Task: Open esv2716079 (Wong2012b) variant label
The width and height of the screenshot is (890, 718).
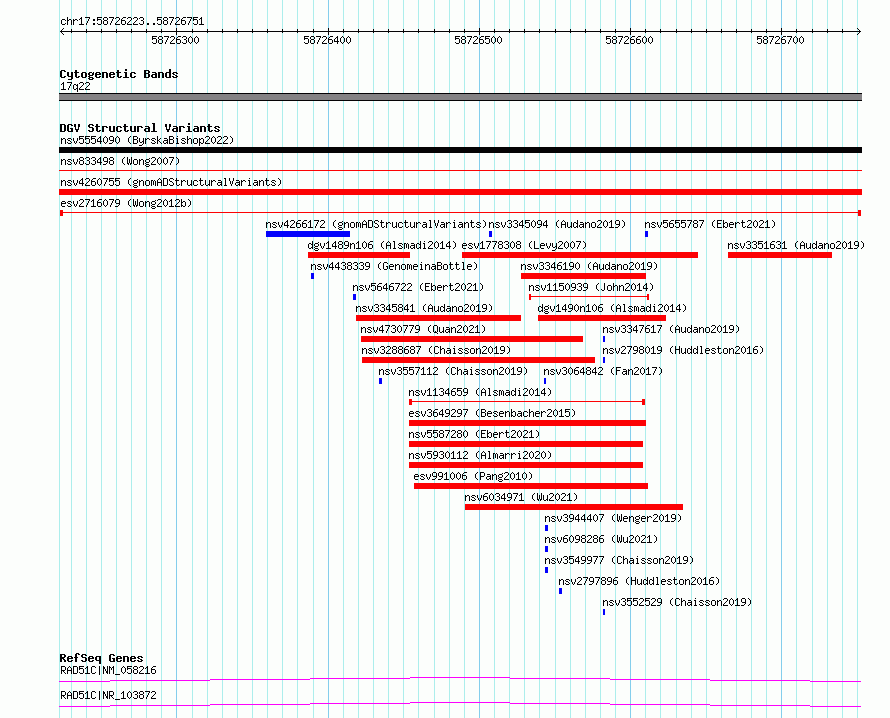Action: point(126,203)
